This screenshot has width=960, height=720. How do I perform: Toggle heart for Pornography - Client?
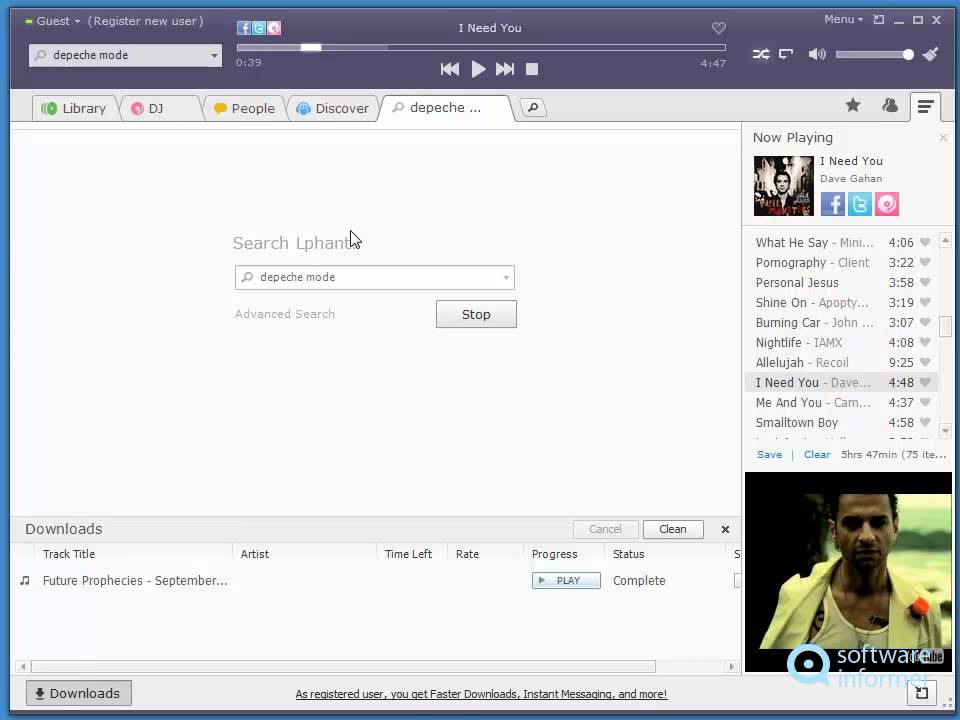coord(925,263)
